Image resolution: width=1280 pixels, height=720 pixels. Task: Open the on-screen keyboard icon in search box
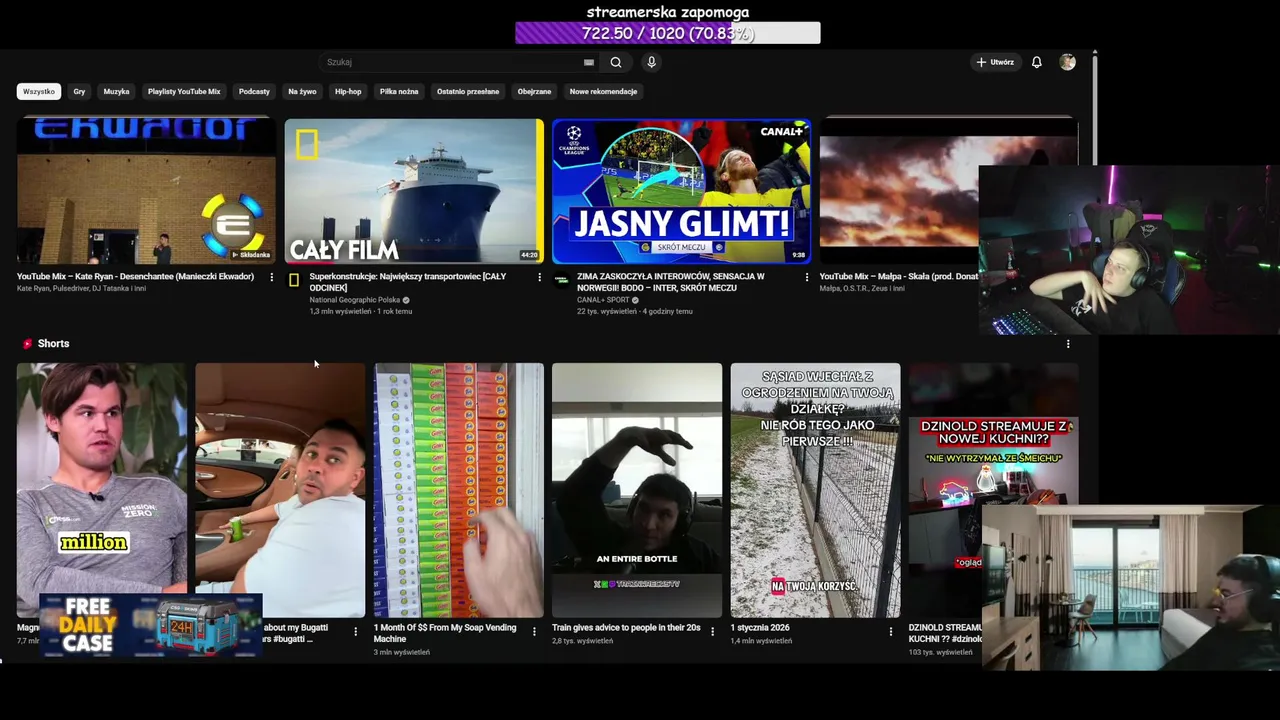(589, 62)
